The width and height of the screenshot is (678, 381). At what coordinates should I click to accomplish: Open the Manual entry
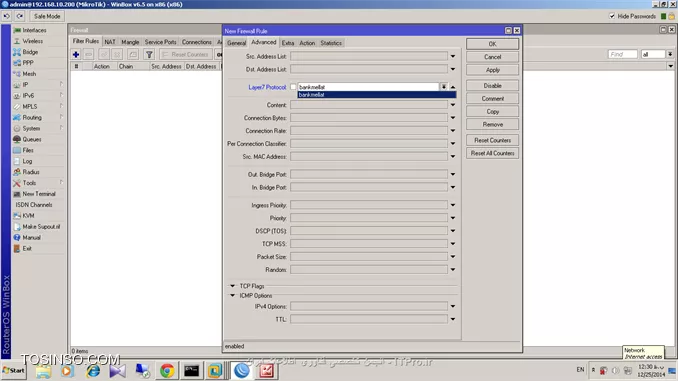coord(31,237)
